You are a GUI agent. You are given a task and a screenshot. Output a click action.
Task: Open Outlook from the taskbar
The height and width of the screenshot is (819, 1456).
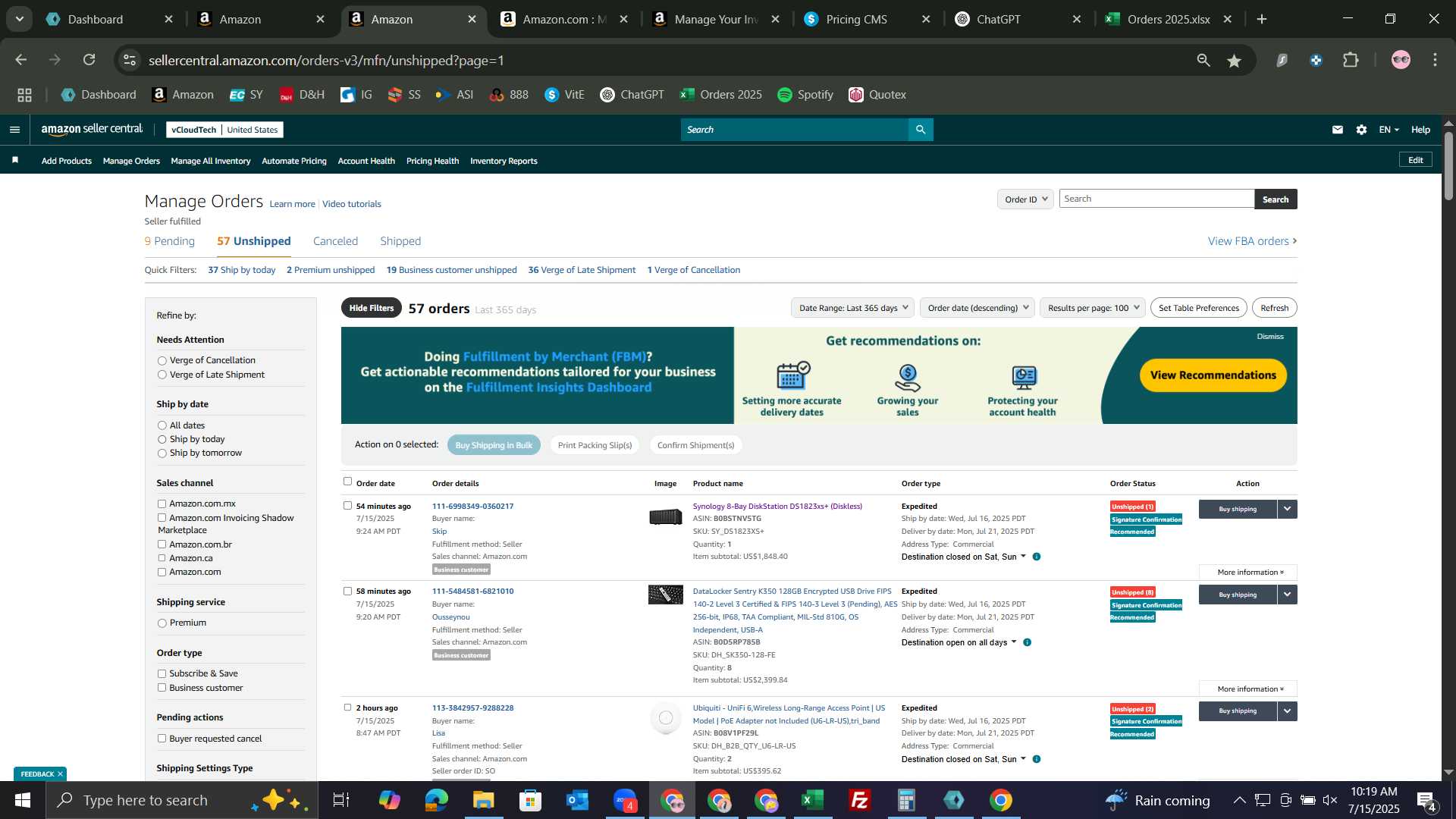click(577, 800)
